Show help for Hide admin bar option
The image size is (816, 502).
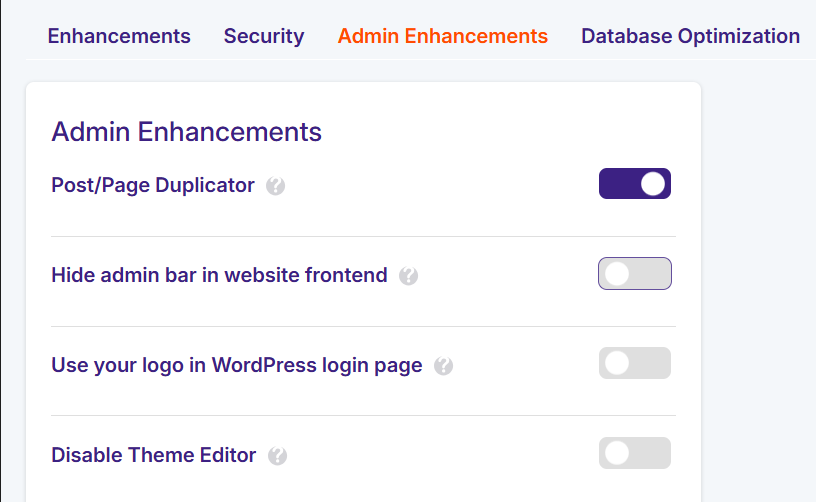click(409, 276)
